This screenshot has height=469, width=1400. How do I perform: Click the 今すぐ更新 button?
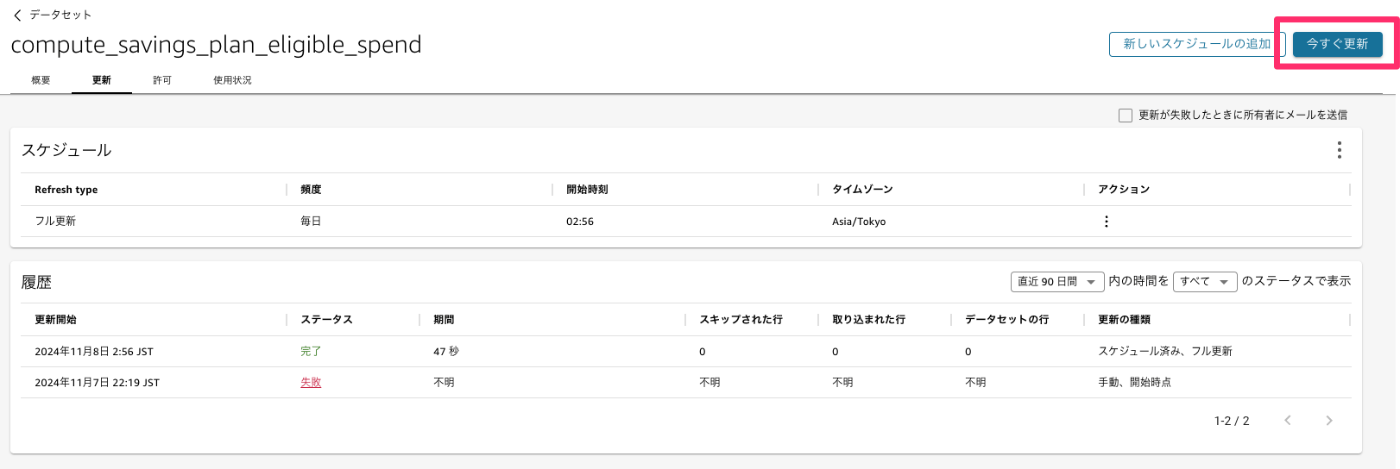[x=1337, y=44]
